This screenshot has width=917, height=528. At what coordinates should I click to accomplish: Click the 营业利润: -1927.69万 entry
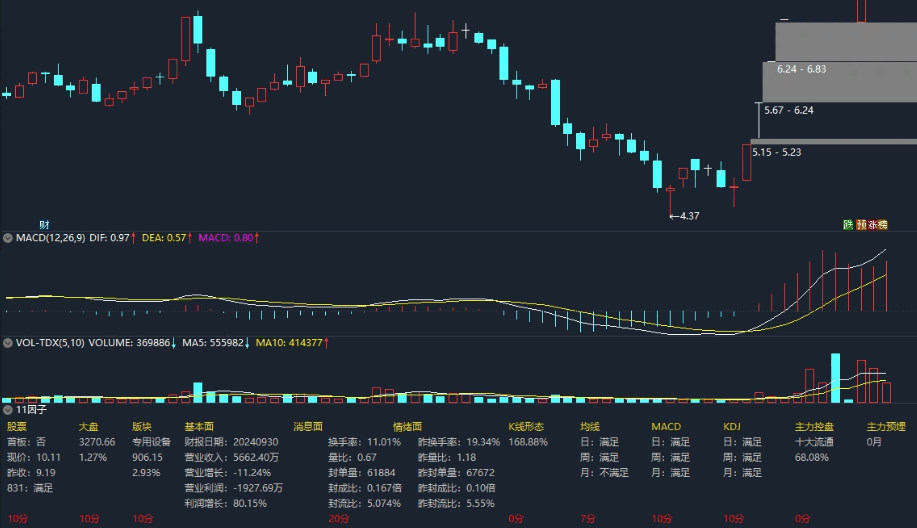point(234,488)
